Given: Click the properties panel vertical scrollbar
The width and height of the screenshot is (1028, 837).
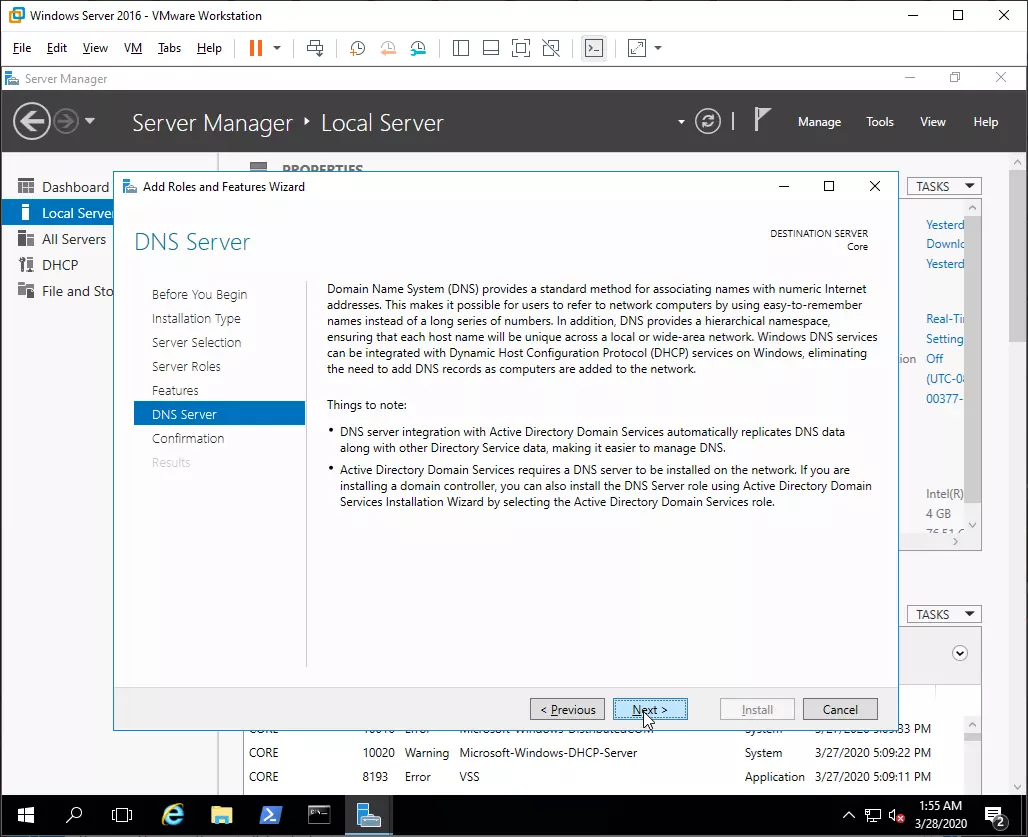Looking at the screenshot, I should [972, 357].
